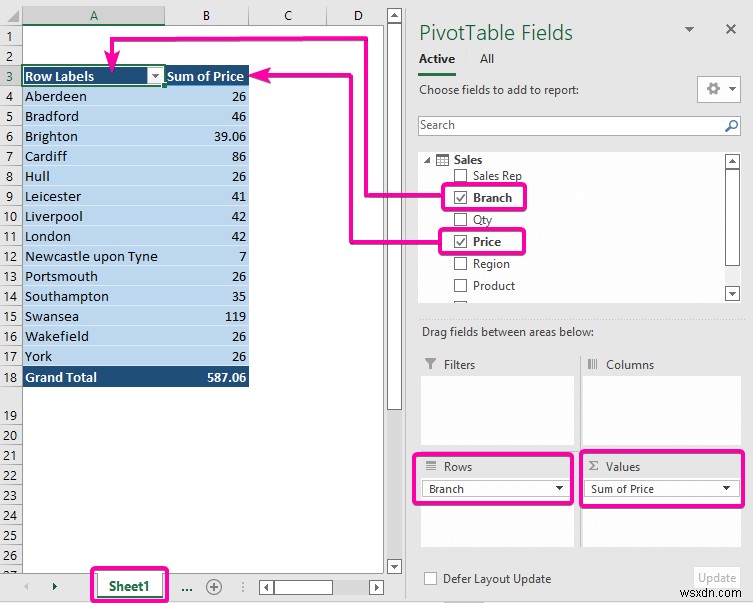Select column C header
This screenshot has width=753, height=603.
tap(288, 16)
